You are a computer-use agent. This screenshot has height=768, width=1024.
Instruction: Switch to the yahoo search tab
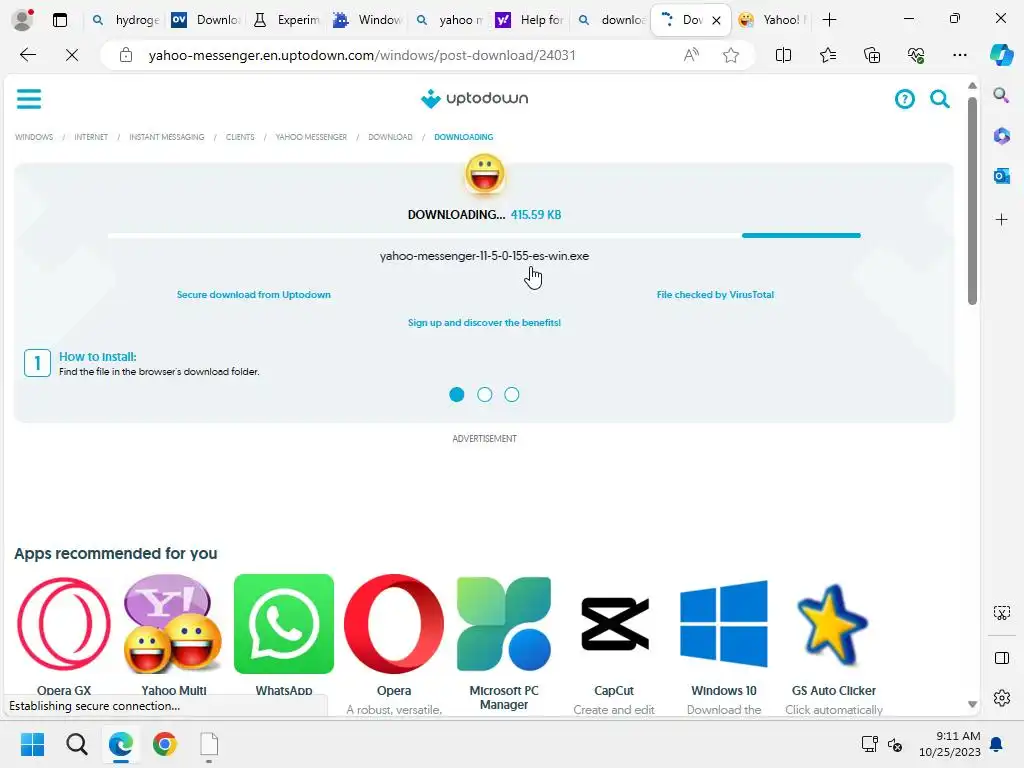[449, 20]
